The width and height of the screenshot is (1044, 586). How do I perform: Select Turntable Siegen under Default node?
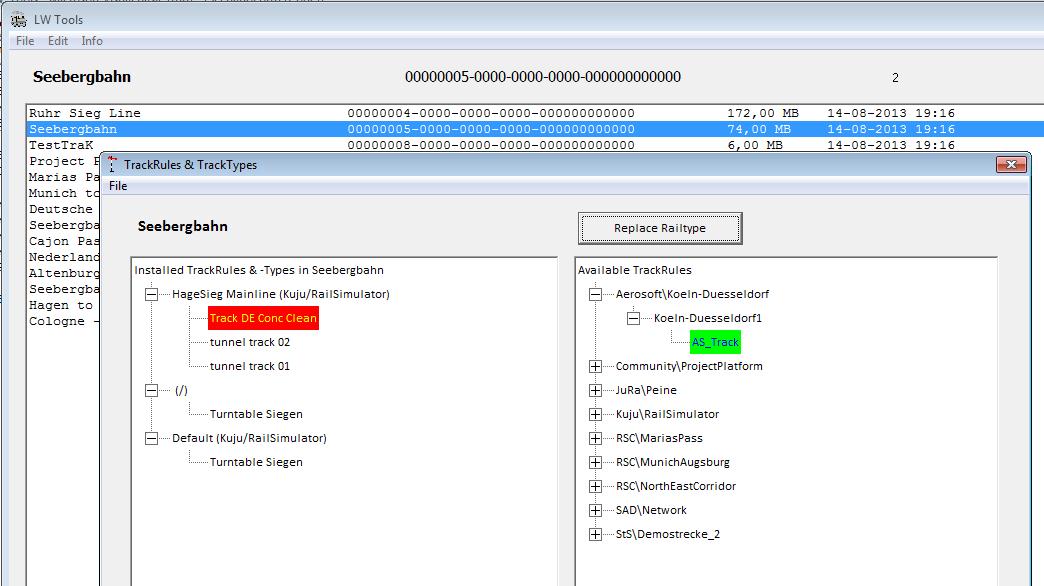click(x=256, y=462)
